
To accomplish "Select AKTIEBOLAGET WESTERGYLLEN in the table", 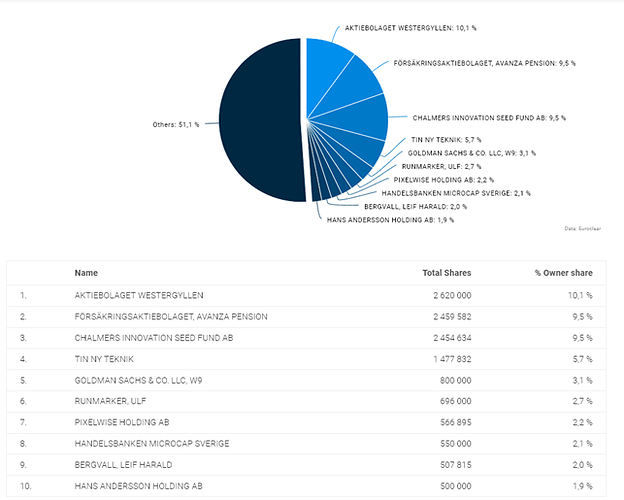I will click(139, 295).
